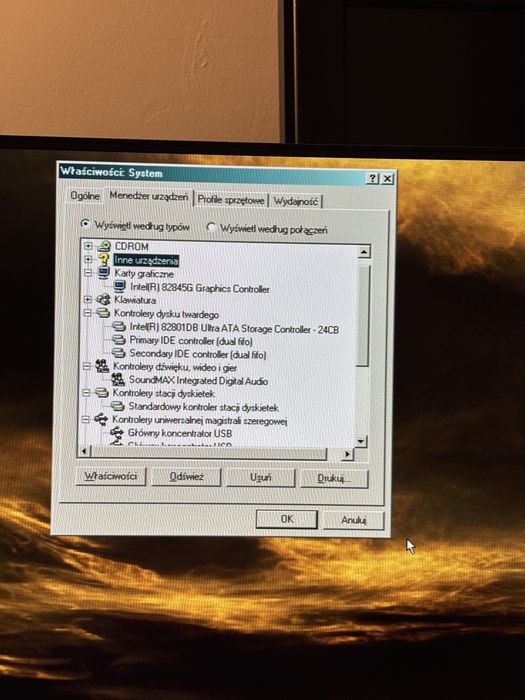Screen dimensions: 525x700
Task: Click the Główny koncentrator USB icon
Action: click(117, 433)
